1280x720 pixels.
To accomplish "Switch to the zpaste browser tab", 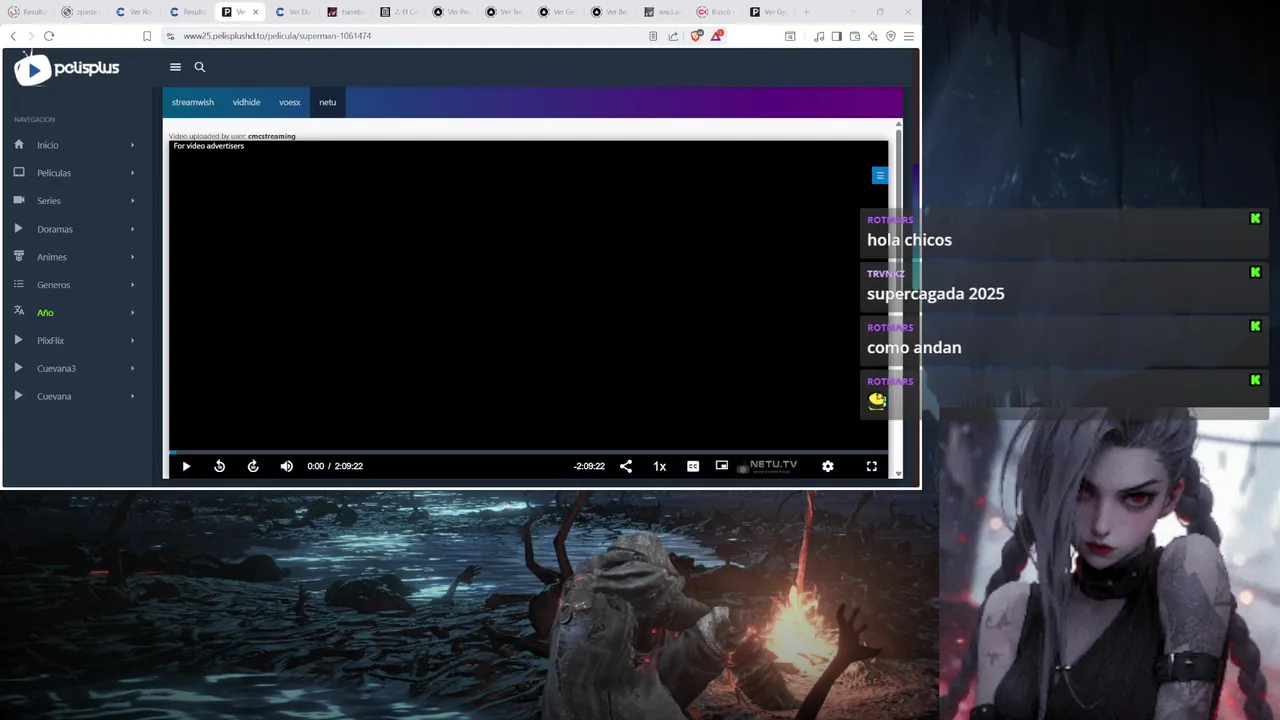I will (80, 12).
